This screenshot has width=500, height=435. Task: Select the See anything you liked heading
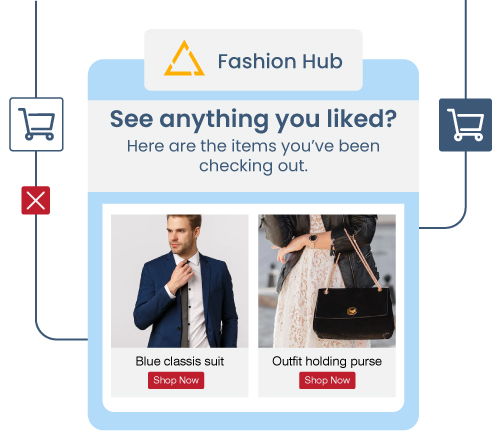pos(253,119)
